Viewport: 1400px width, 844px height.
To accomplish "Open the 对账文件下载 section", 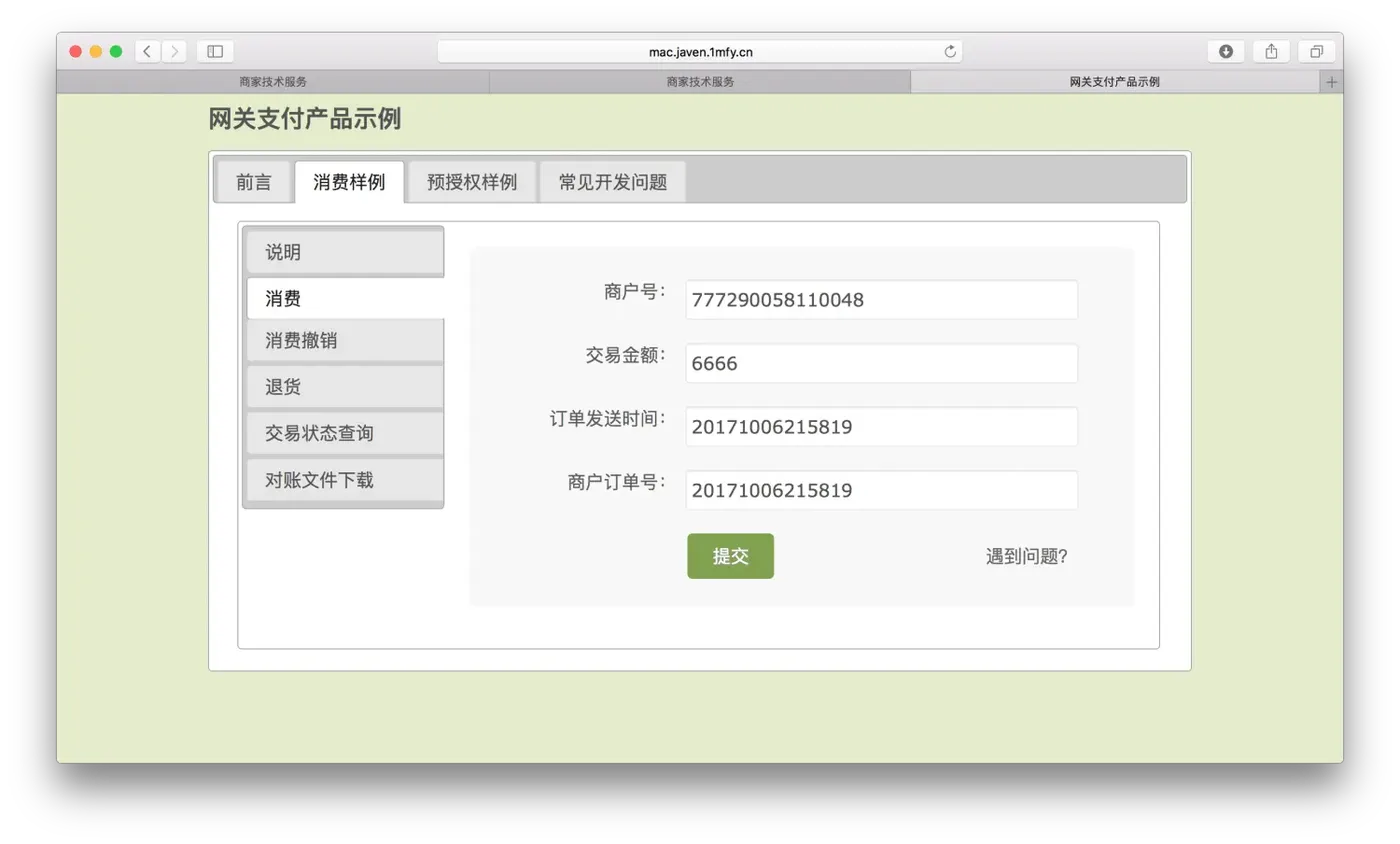I will [344, 481].
